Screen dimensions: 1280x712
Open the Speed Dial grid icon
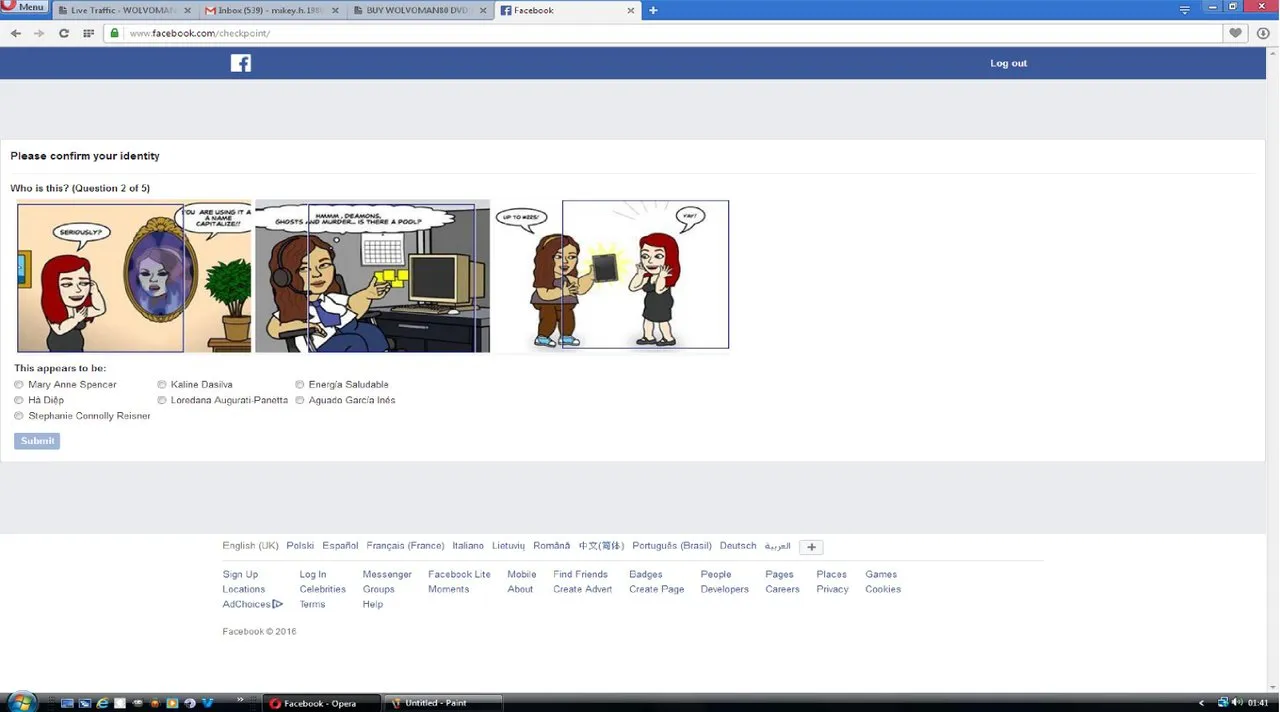pyautogui.click(x=88, y=33)
